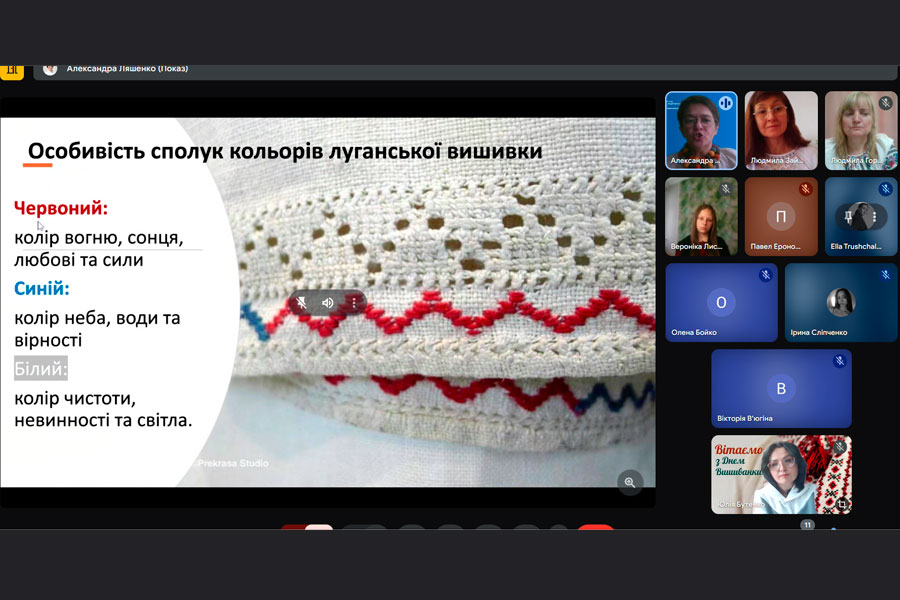Viewport: 900px width, 600px height.
Task: Click the muted mic icon on Ірина Сліпченко tile
Action: pos(886,275)
